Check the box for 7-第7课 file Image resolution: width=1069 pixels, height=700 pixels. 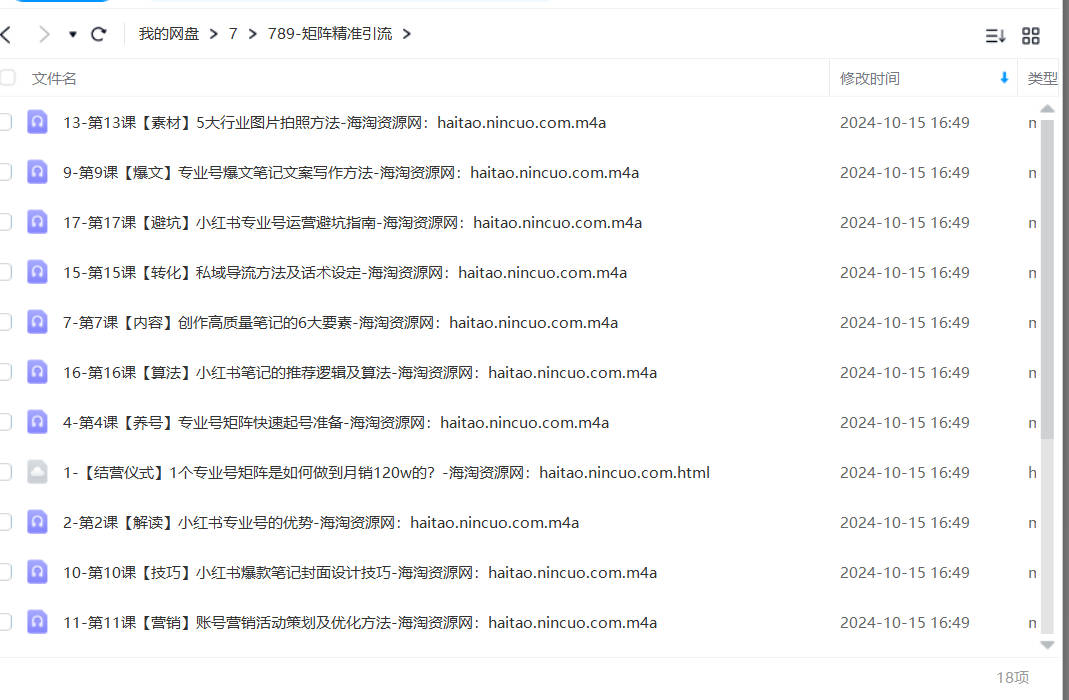pyautogui.click(x=5, y=322)
